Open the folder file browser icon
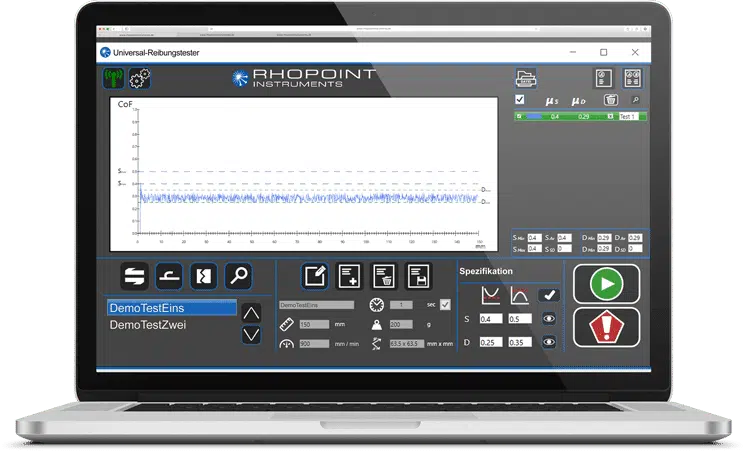Image resolution: width=745 pixels, height=451 pixels. point(526,79)
